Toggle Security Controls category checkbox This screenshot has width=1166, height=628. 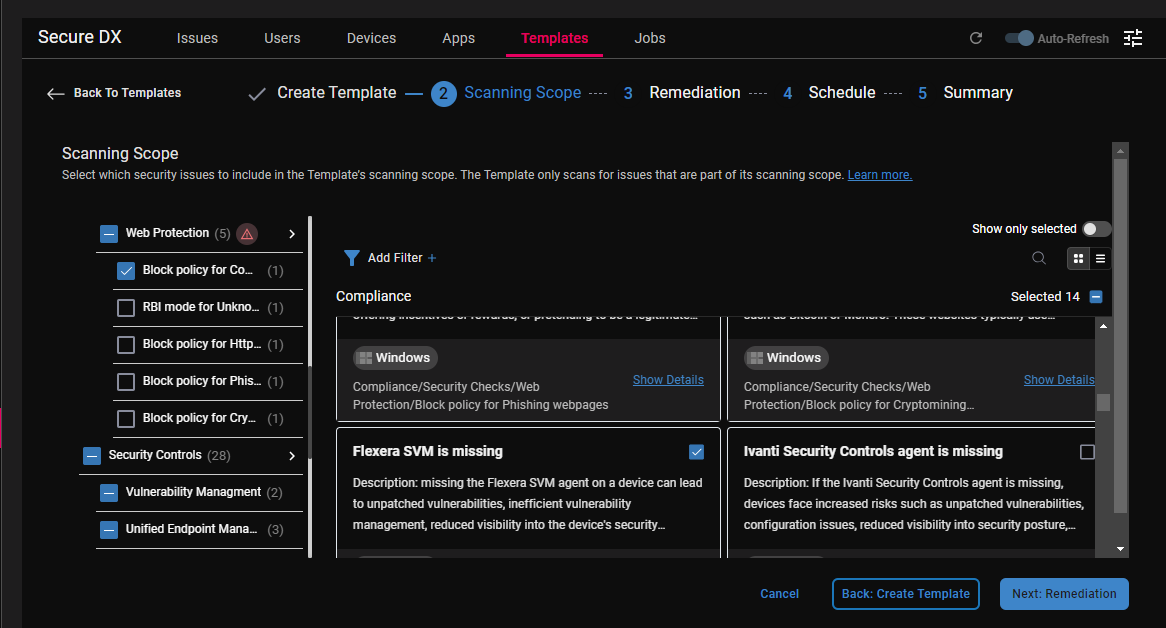click(91, 456)
